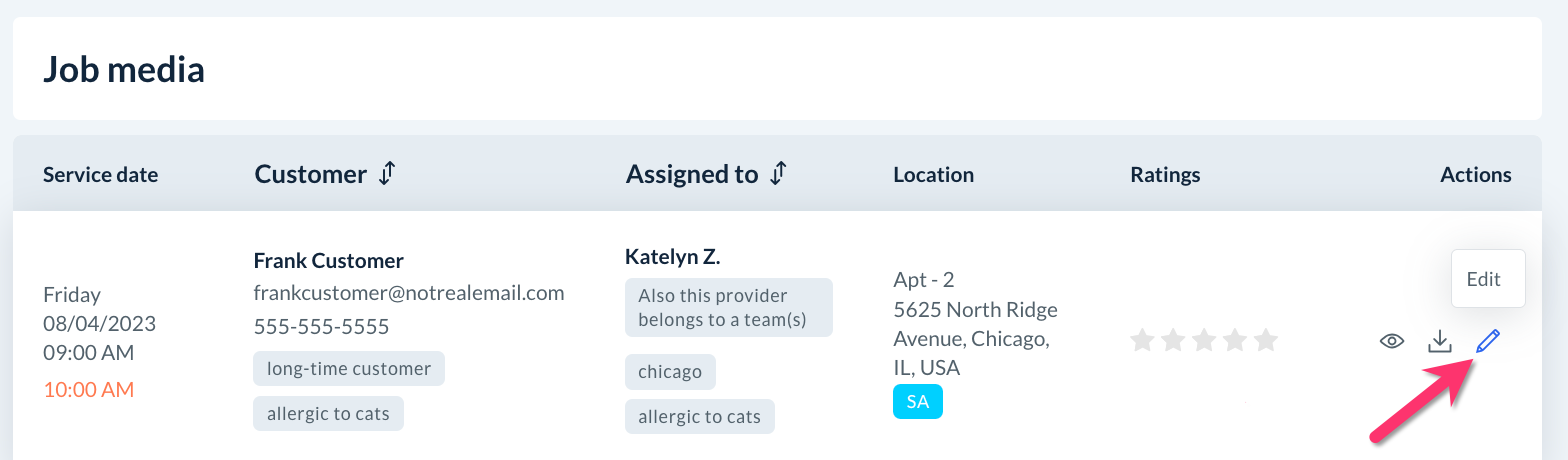Click the provider team membership note
Image resolution: width=1568 pixels, height=460 pixels.
[728, 308]
